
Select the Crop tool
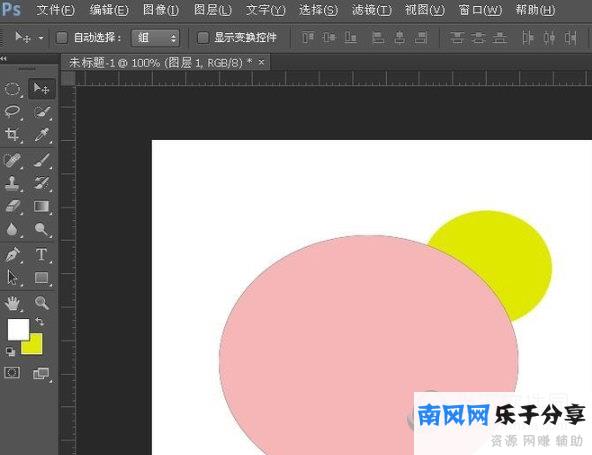(12, 134)
